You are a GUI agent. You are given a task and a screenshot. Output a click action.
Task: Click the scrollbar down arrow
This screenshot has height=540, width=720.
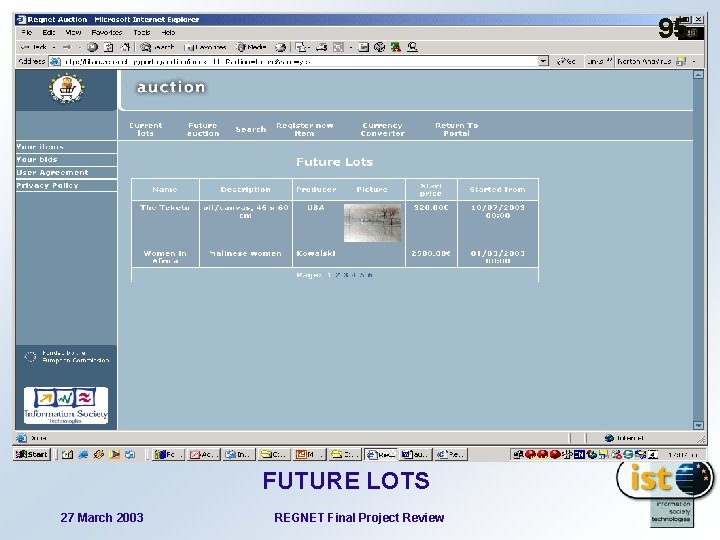698,426
